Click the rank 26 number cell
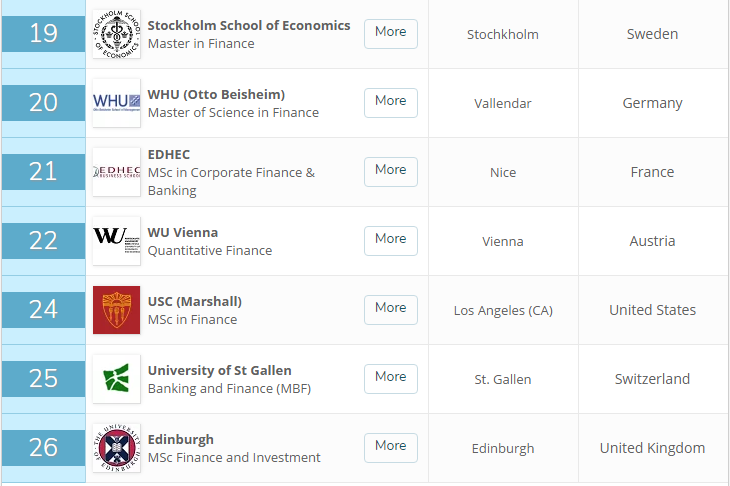 [x=43, y=448]
